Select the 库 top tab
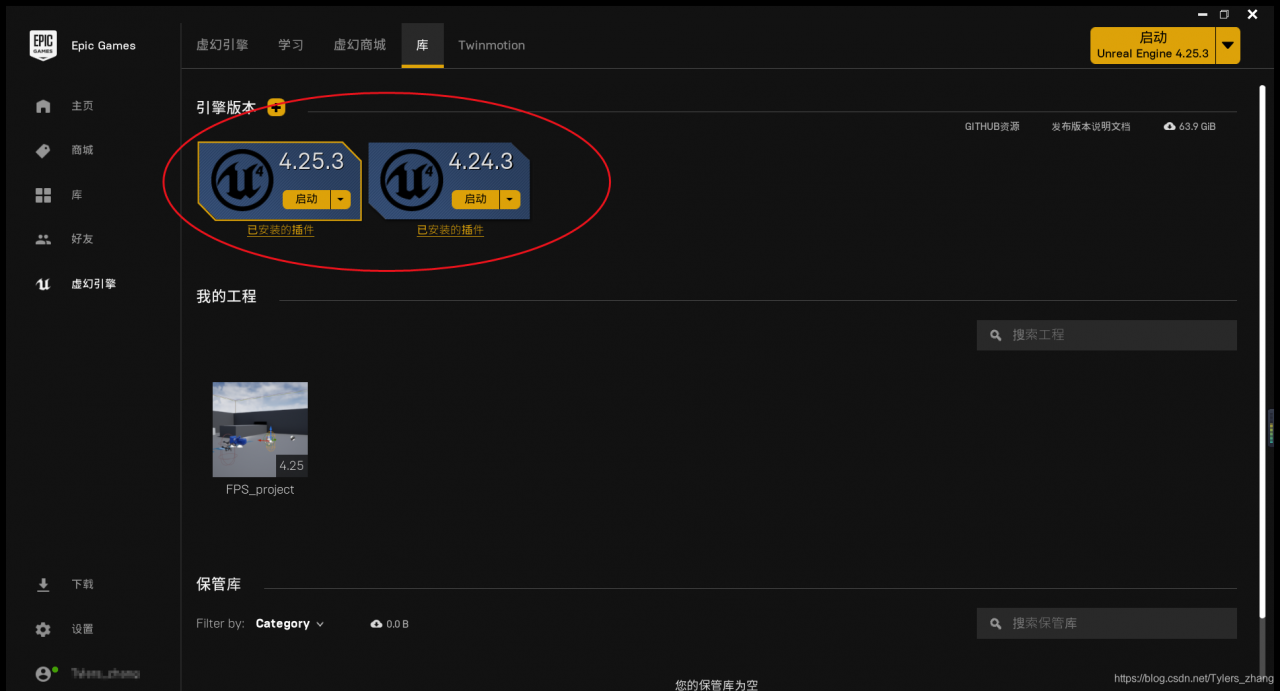 (x=423, y=45)
